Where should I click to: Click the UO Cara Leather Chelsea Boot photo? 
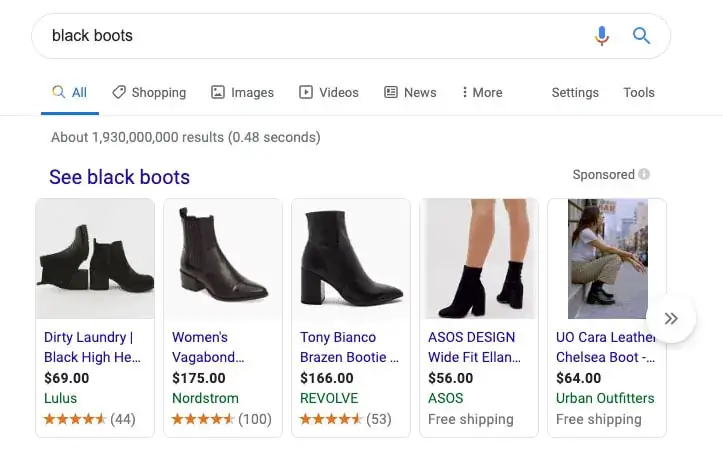[607, 259]
